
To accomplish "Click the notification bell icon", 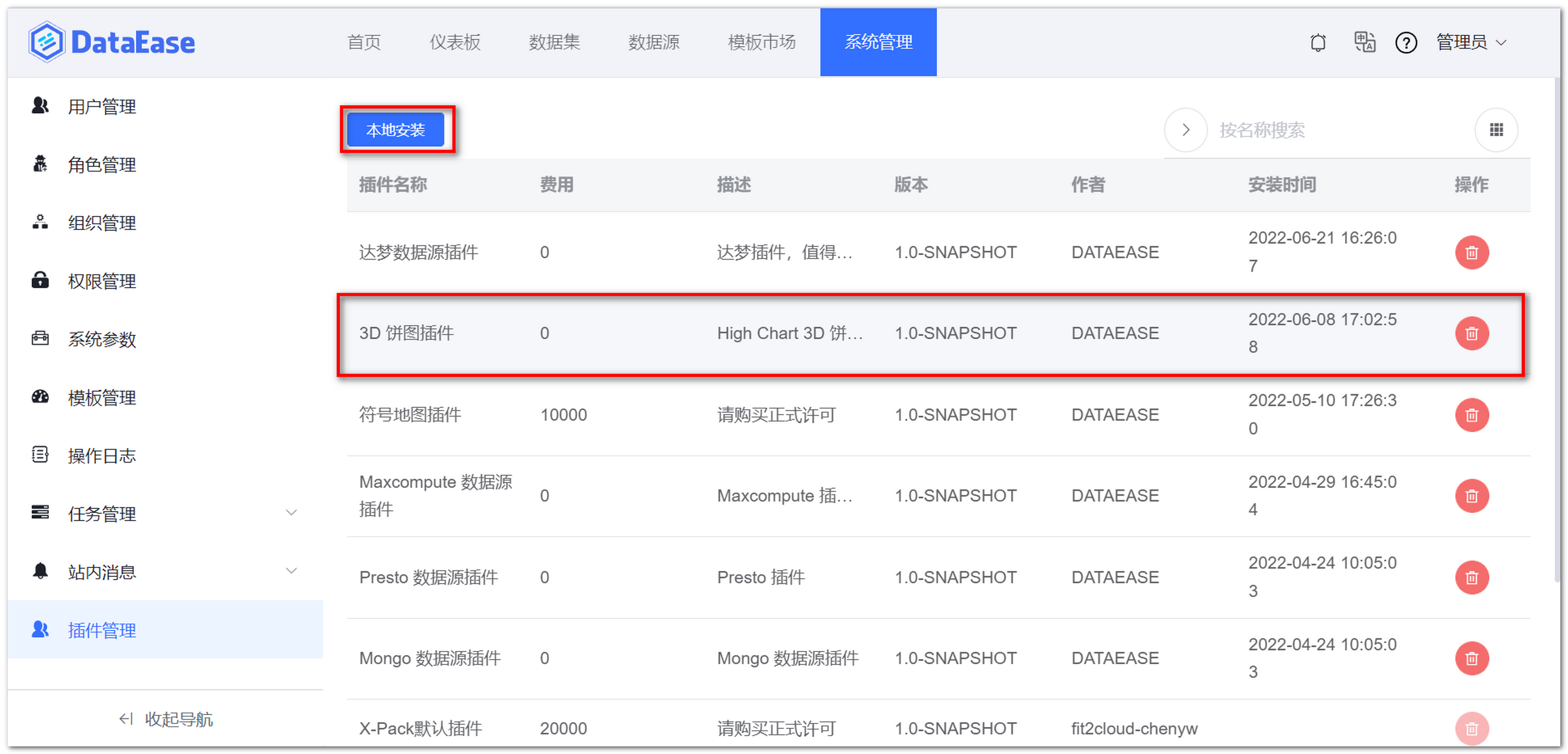I will point(1318,42).
